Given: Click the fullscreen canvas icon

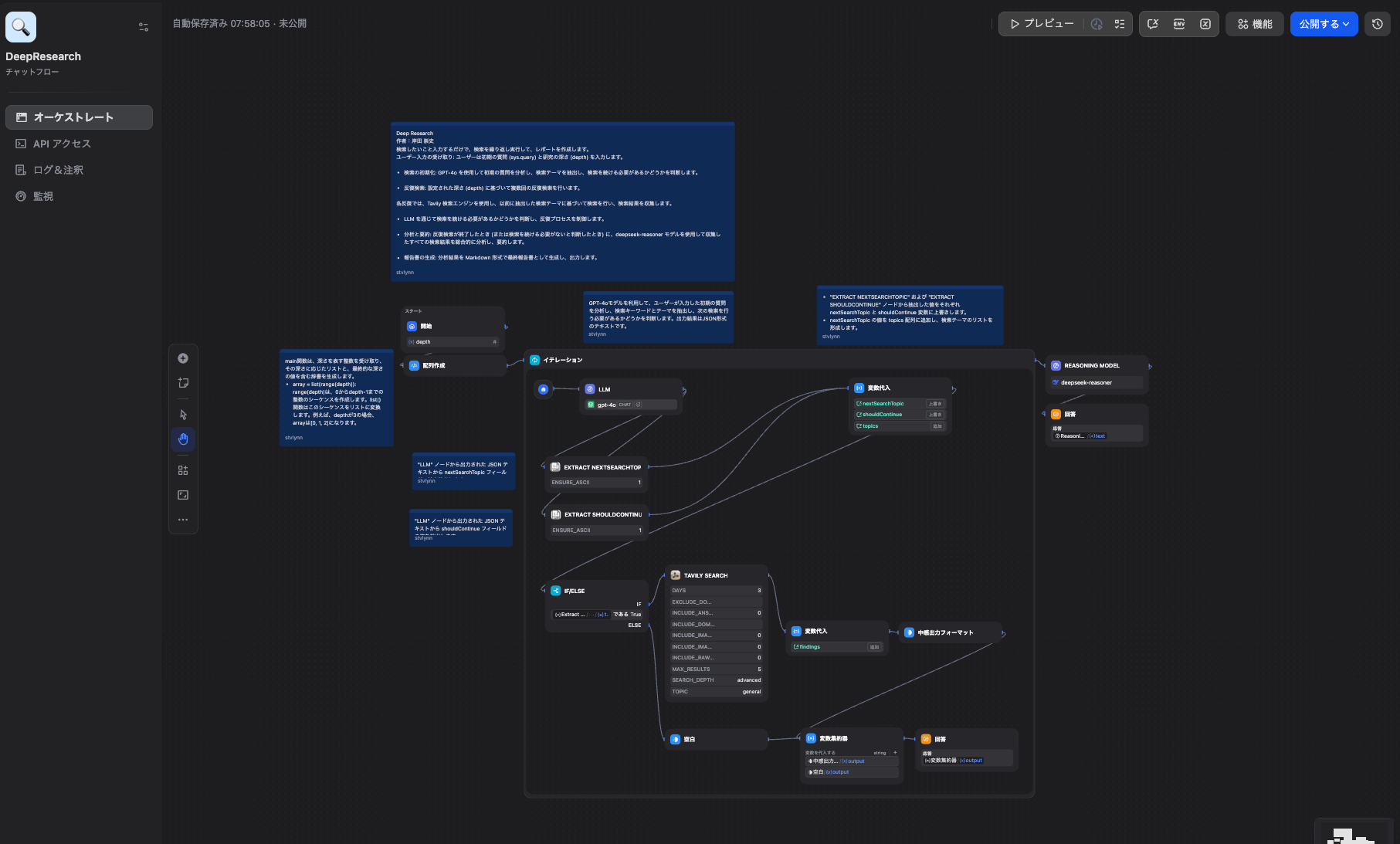Looking at the screenshot, I should (x=183, y=495).
